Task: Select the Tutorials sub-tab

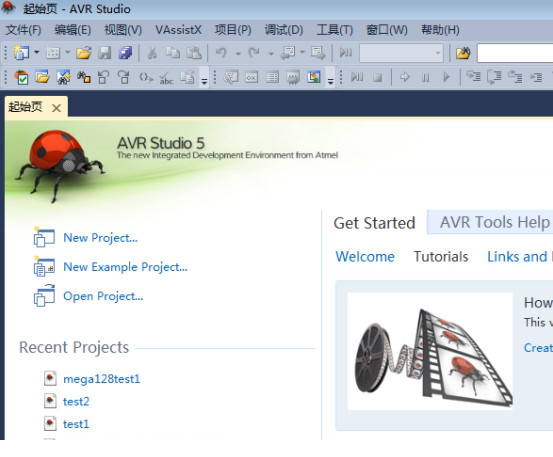Action: pos(441,257)
